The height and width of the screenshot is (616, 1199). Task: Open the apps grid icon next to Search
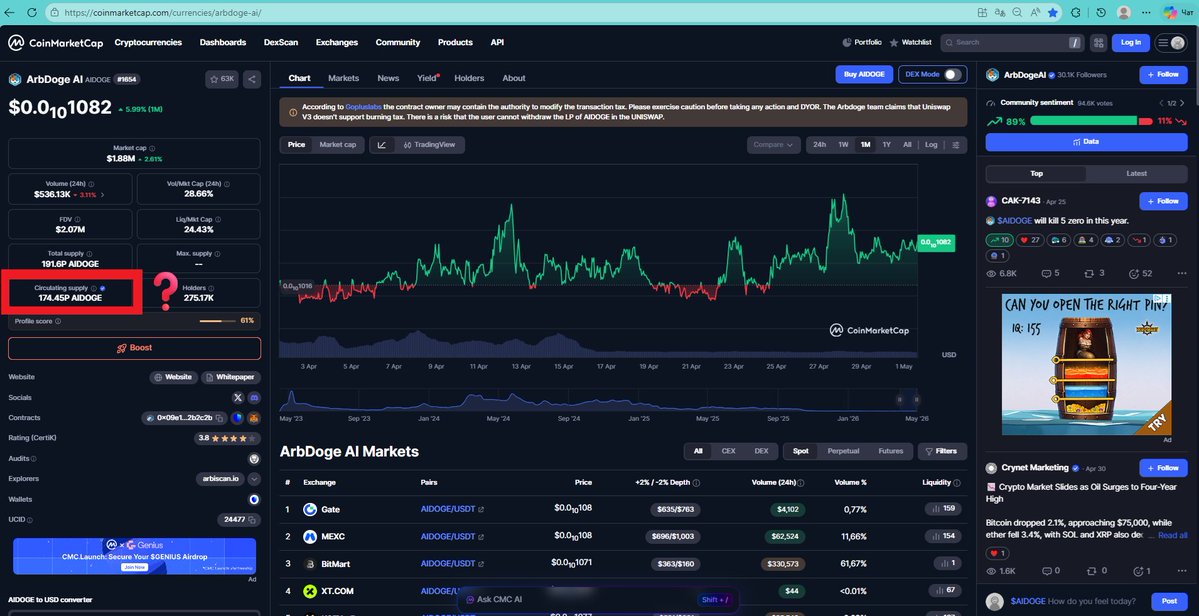(1099, 43)
